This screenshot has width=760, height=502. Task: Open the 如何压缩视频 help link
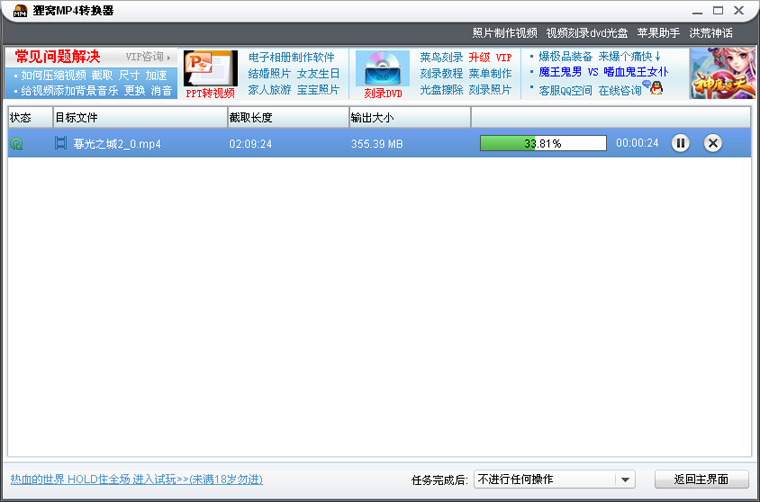(54, 76)
